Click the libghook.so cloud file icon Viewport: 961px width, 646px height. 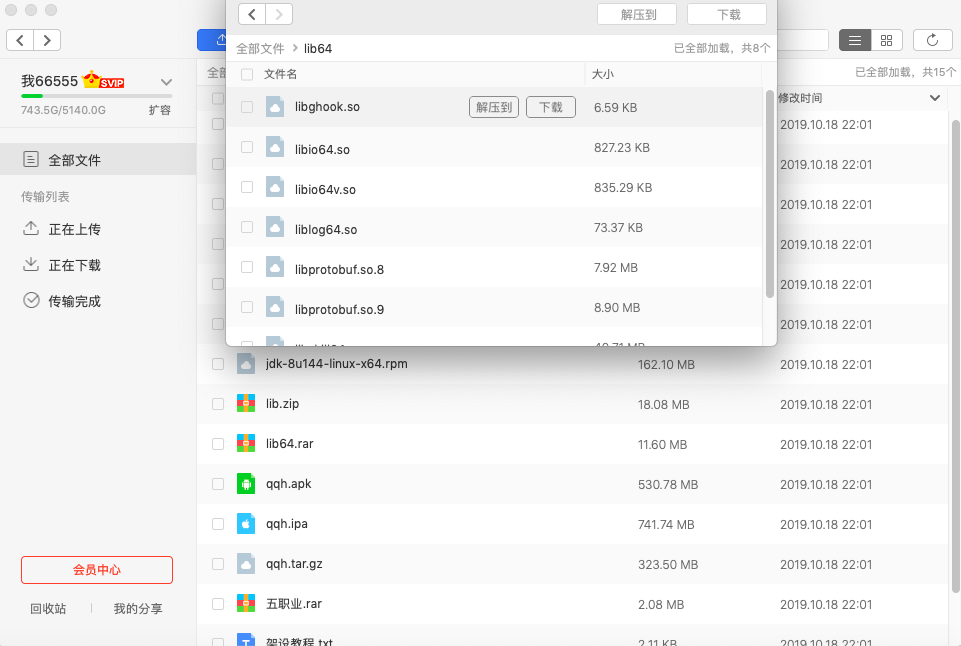tap(275, 108)
